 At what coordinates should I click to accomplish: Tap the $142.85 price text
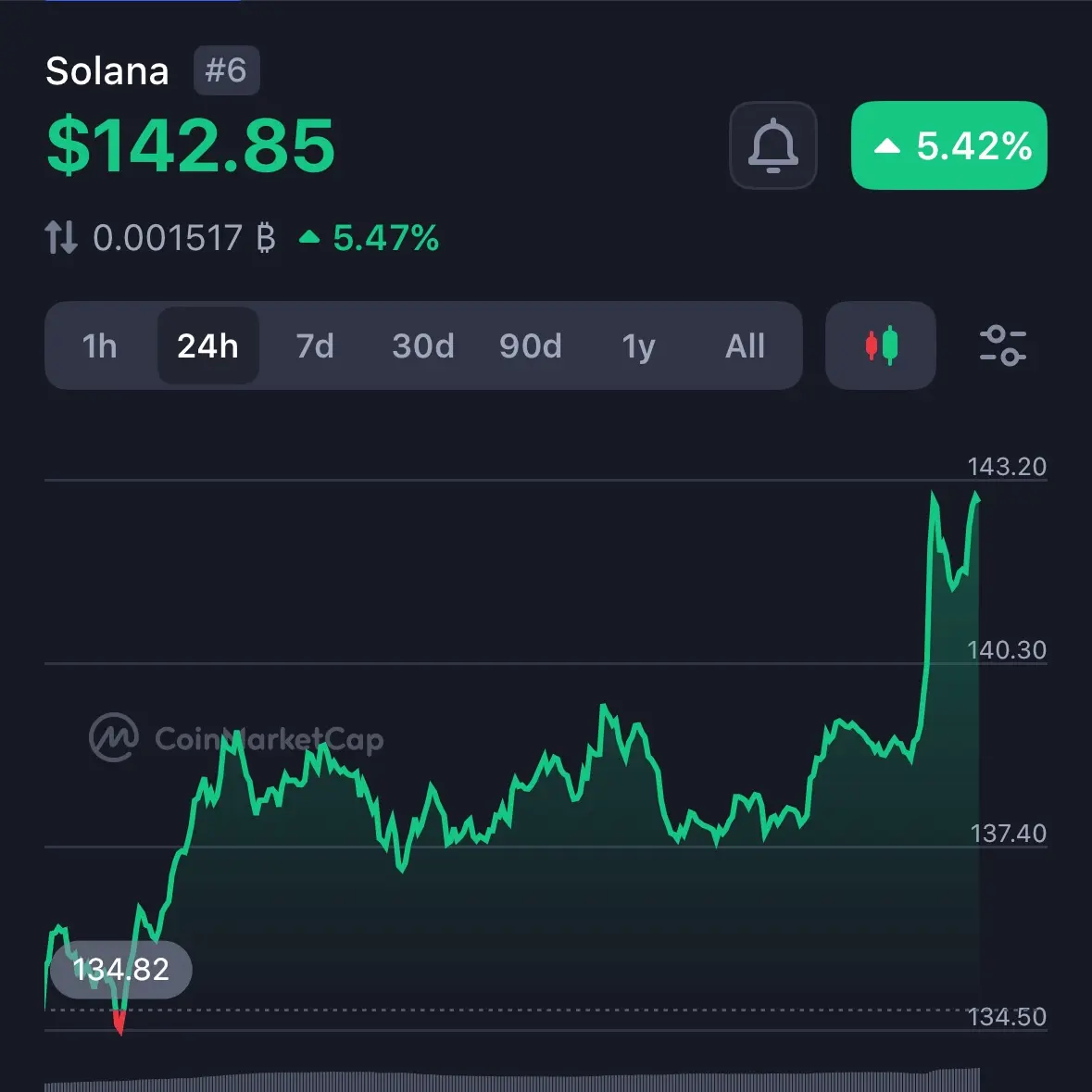191,145
